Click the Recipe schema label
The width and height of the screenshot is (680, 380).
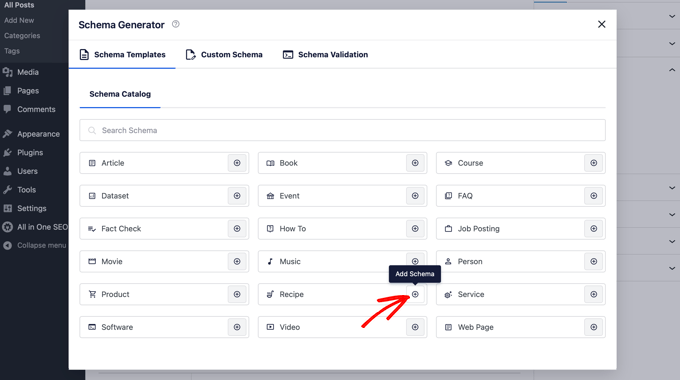(x=291, y=295)
